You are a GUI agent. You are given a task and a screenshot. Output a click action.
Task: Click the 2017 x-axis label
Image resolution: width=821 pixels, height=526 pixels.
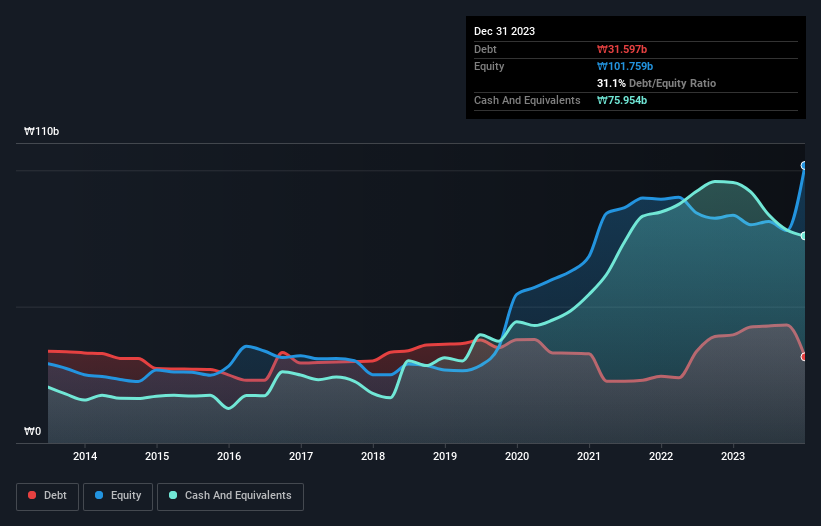point(301,456)
